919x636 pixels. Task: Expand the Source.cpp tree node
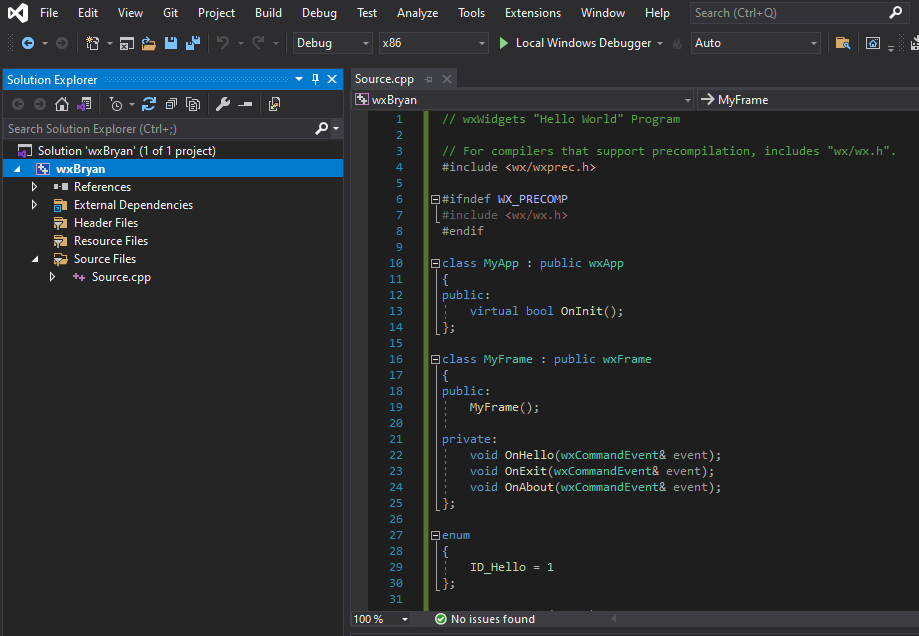pos(52,277)
